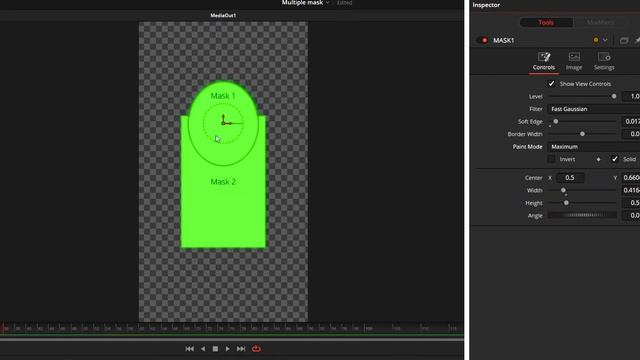Open the color chevron next to MASK1
The width and height of the screenshot is (640, 360).
605,40
